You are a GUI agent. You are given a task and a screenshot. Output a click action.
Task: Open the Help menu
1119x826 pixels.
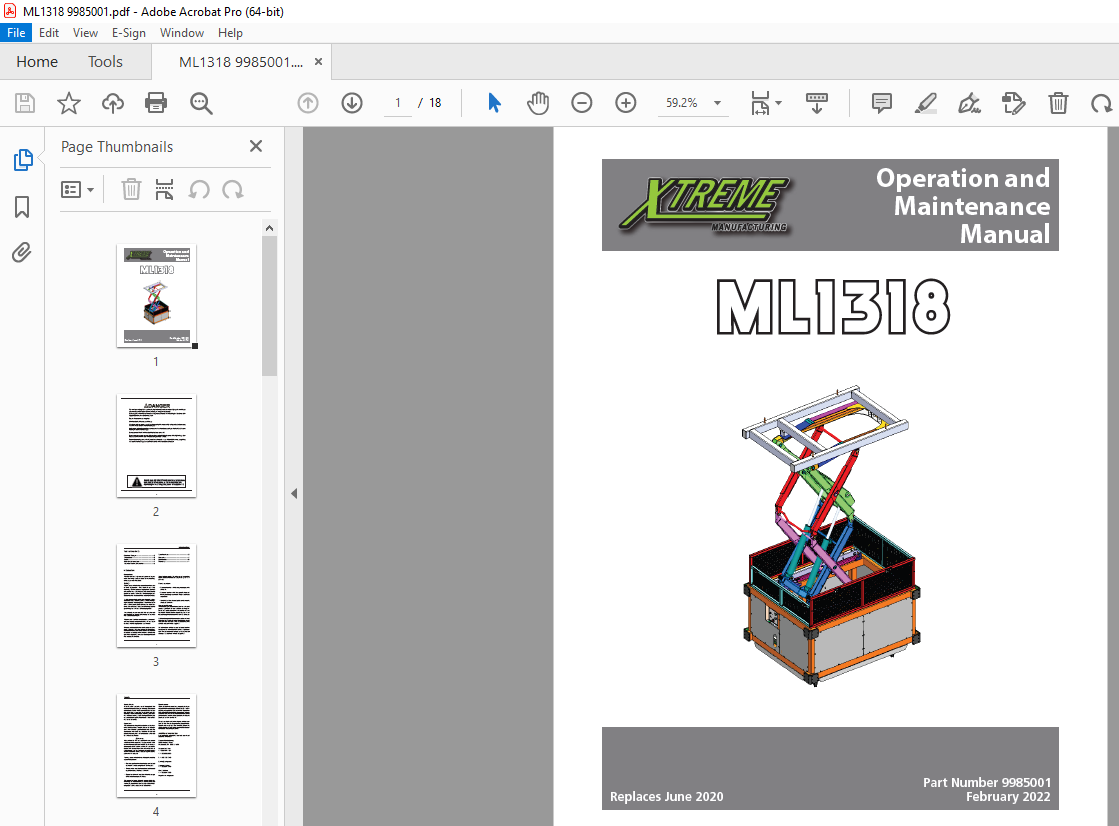click(230, 33)
